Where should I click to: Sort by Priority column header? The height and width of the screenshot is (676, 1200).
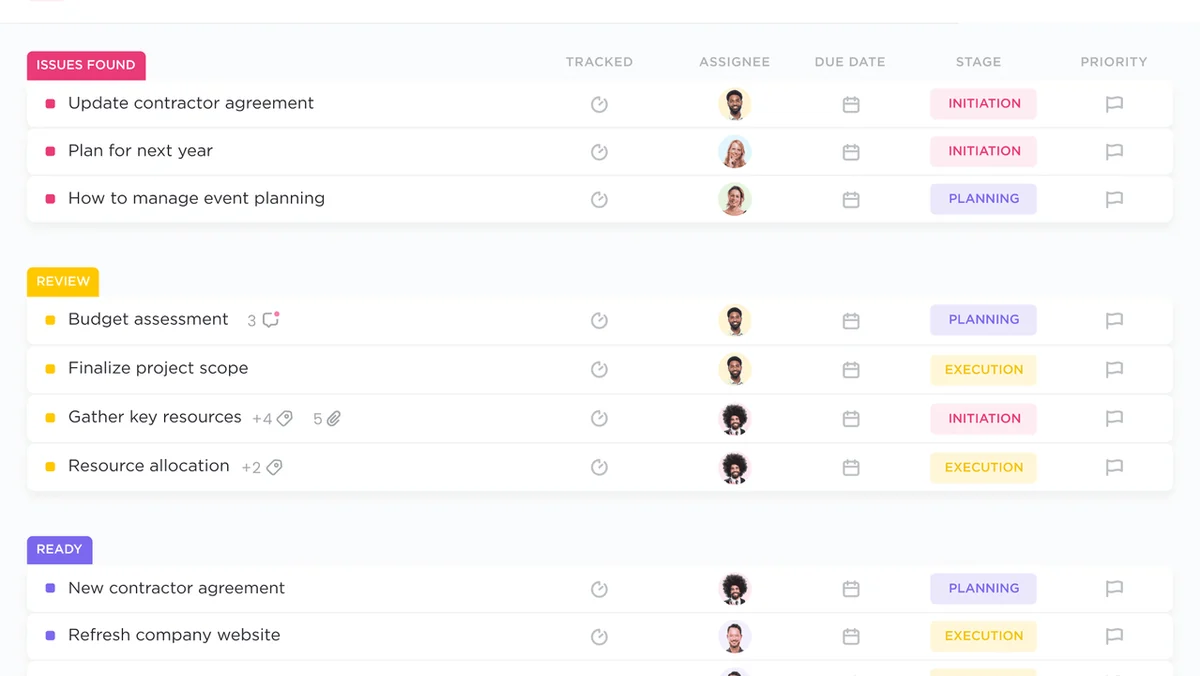(x=1114, y=62)
